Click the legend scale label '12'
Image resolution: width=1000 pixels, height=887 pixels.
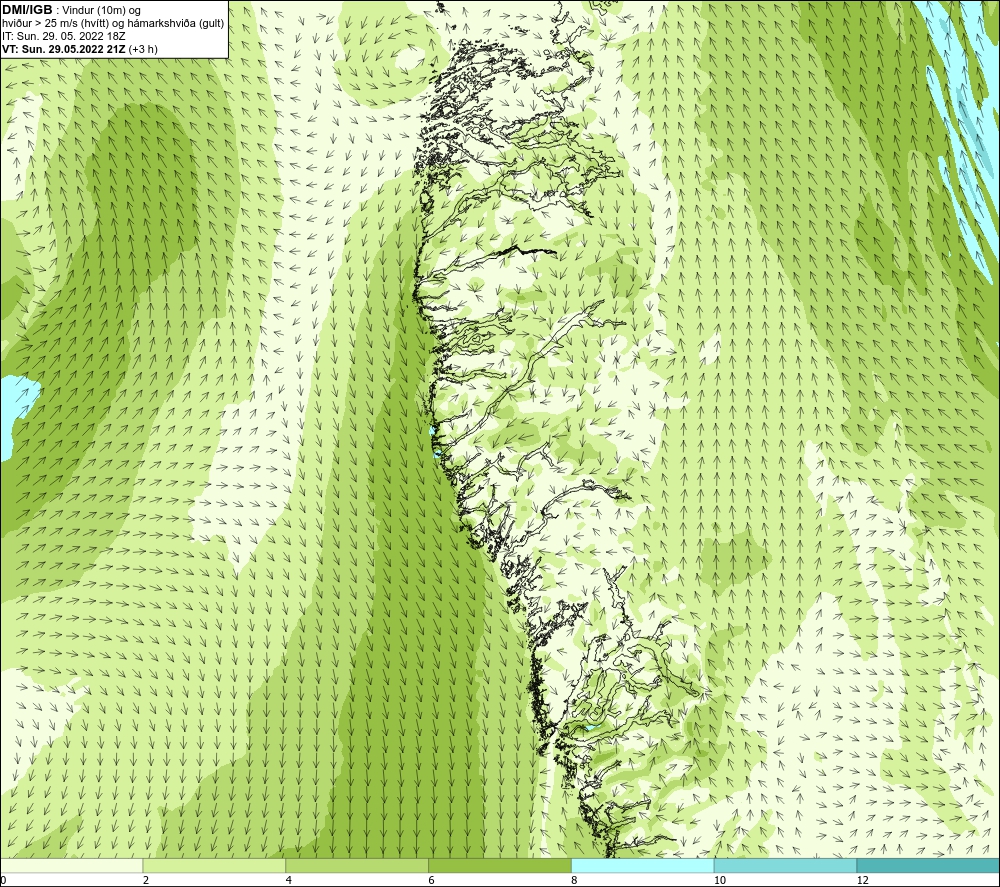[x=863, y=880]
